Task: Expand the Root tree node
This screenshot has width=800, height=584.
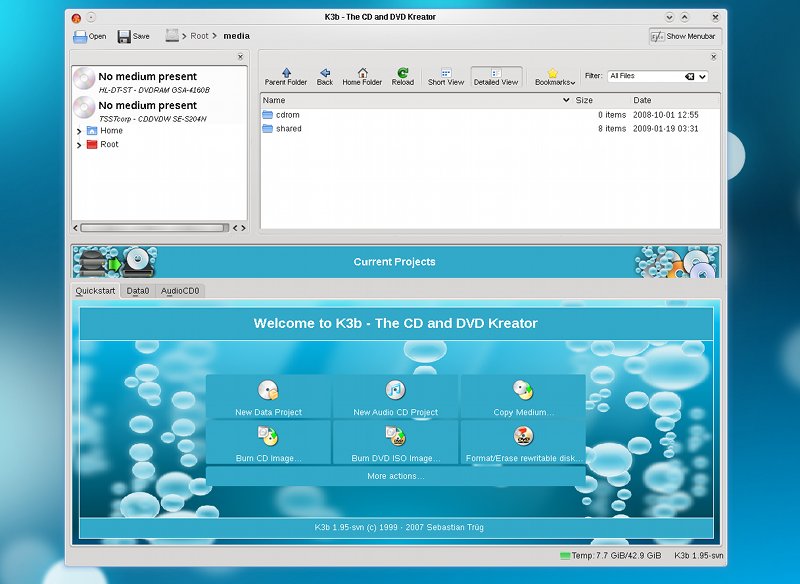Action: coord(79,145)
